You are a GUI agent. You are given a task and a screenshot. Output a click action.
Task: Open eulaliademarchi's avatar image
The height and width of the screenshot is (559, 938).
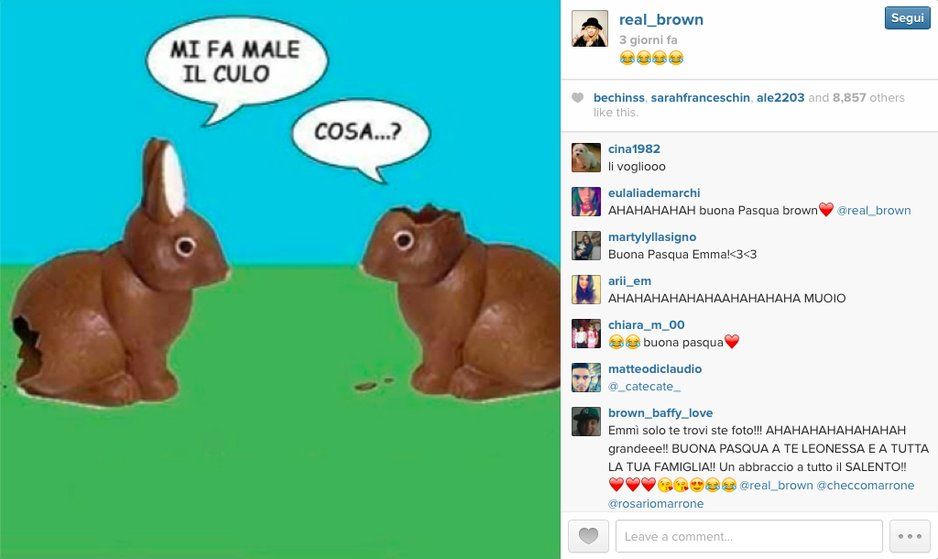586,201
